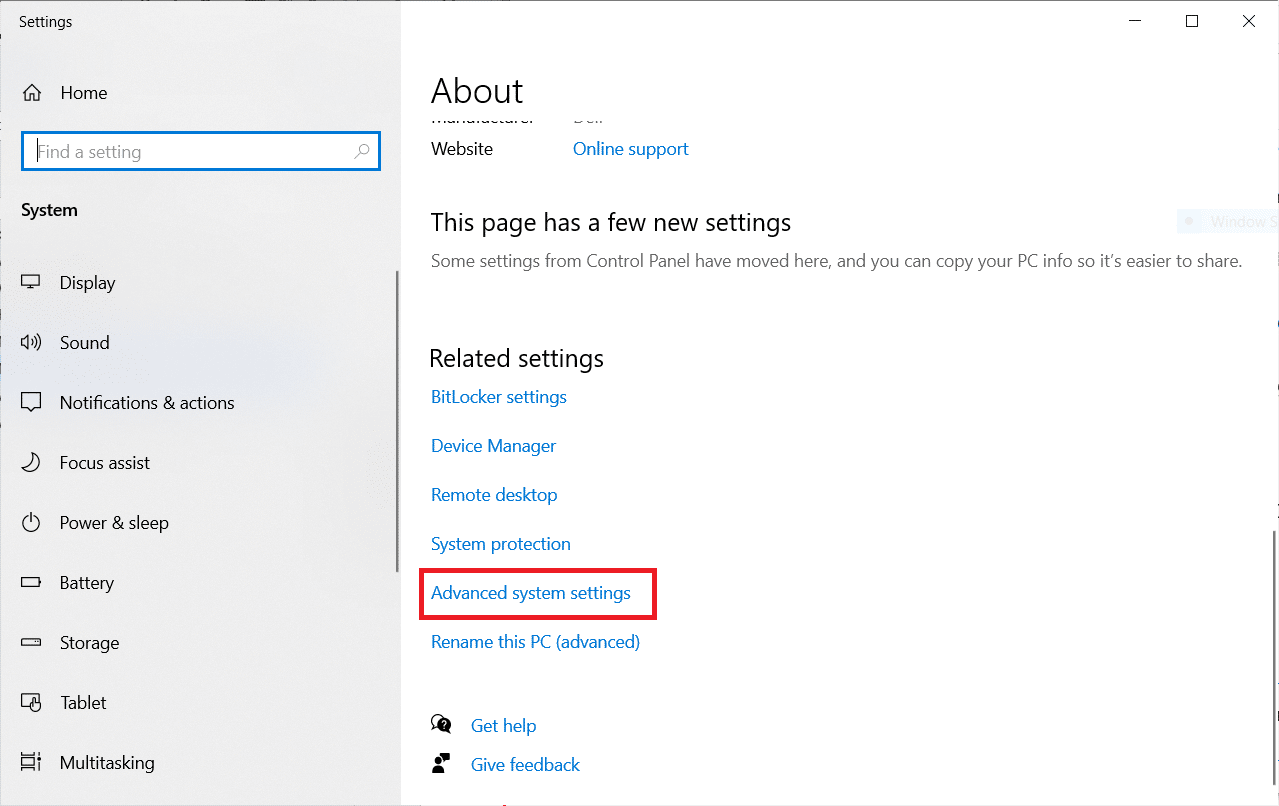Click the Home icon in sidebar
Image resolution: width=1279 pixels, height=806 pixels.
(32, 93)
